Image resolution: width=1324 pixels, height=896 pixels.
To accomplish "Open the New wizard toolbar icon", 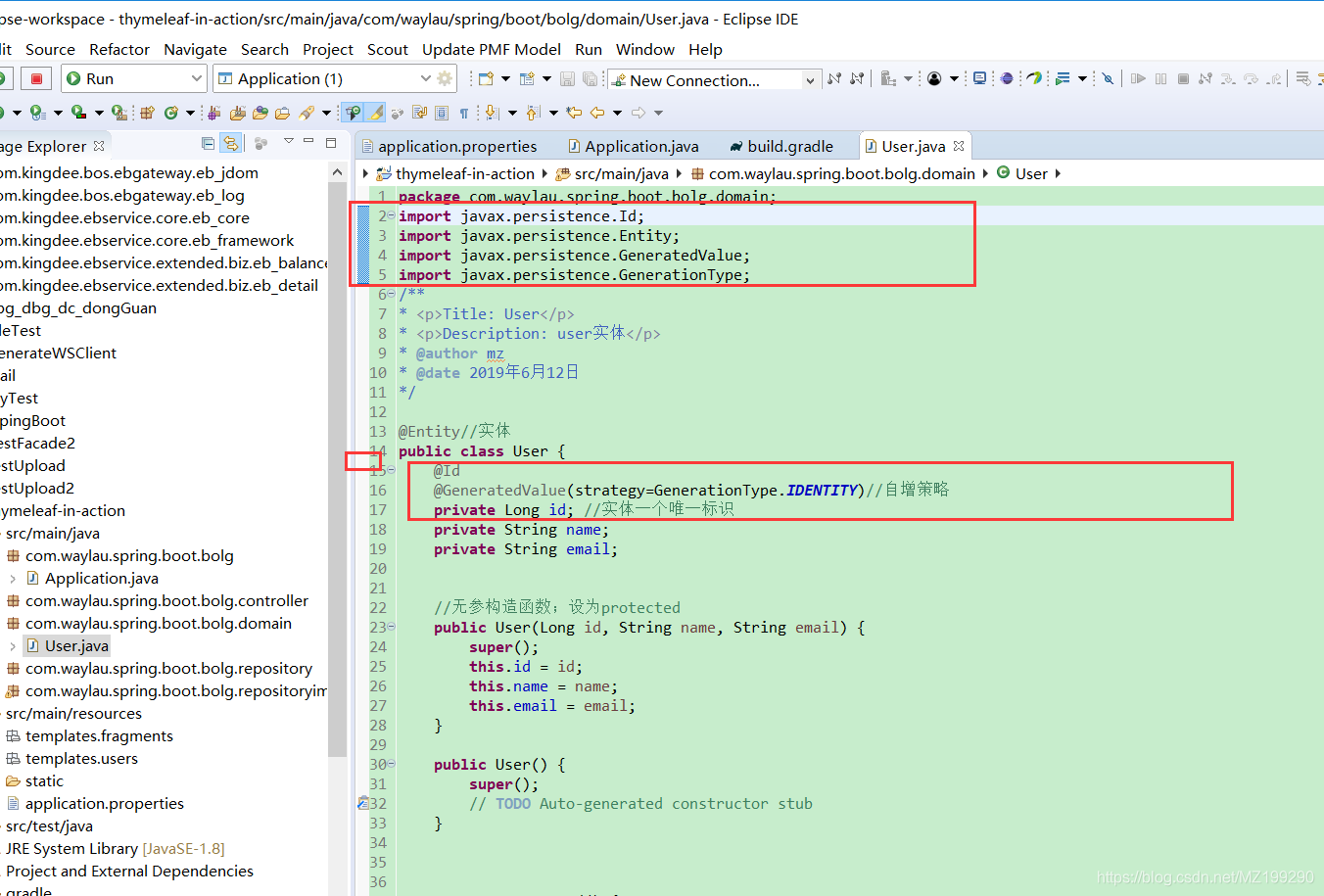I will pos(486,78).
